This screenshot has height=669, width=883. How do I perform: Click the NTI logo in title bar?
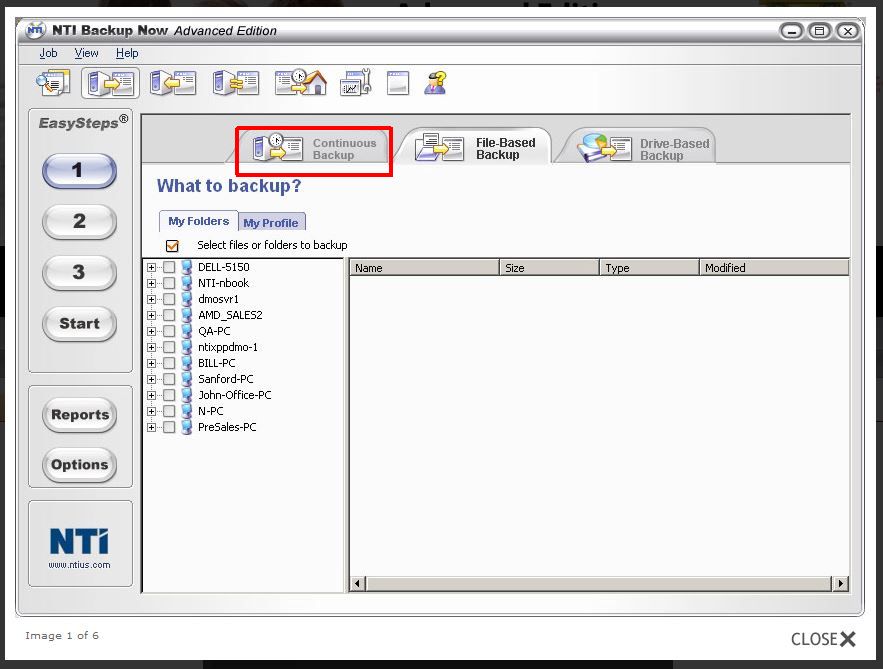tap(35, 30)
